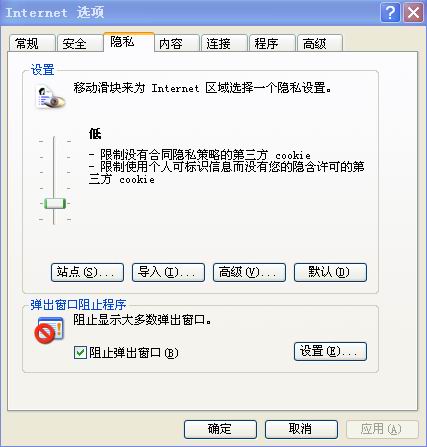This screenshot has height=447, width=427.
Task: Click the question mark help button
Action: pos(390,13)
